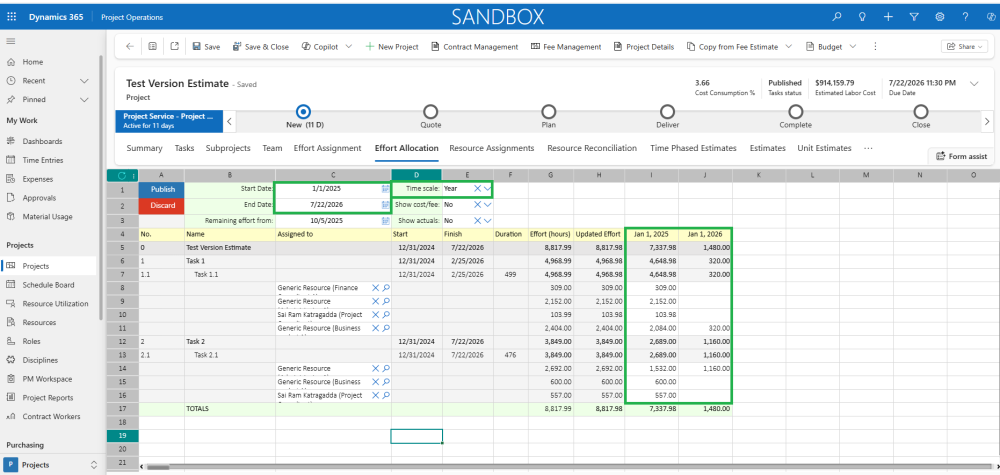Clear the Time scale Year value

pyautogui.click(x=477, y=189)
